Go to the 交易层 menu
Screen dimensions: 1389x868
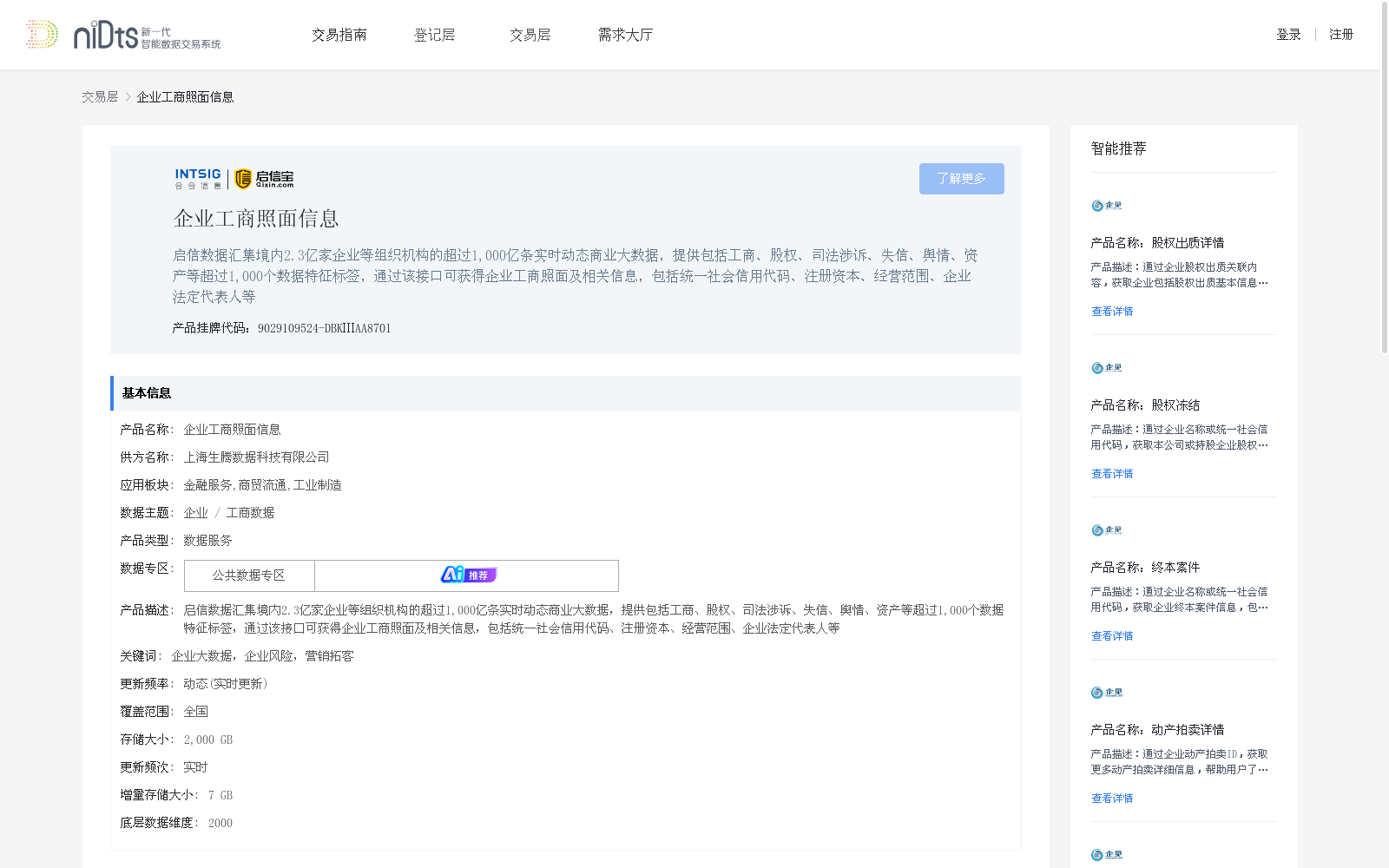[530, 35]
